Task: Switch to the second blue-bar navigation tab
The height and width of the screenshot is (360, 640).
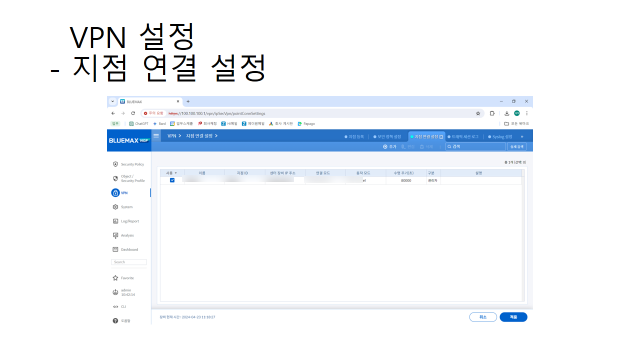Action: click(x=387, y=137)
